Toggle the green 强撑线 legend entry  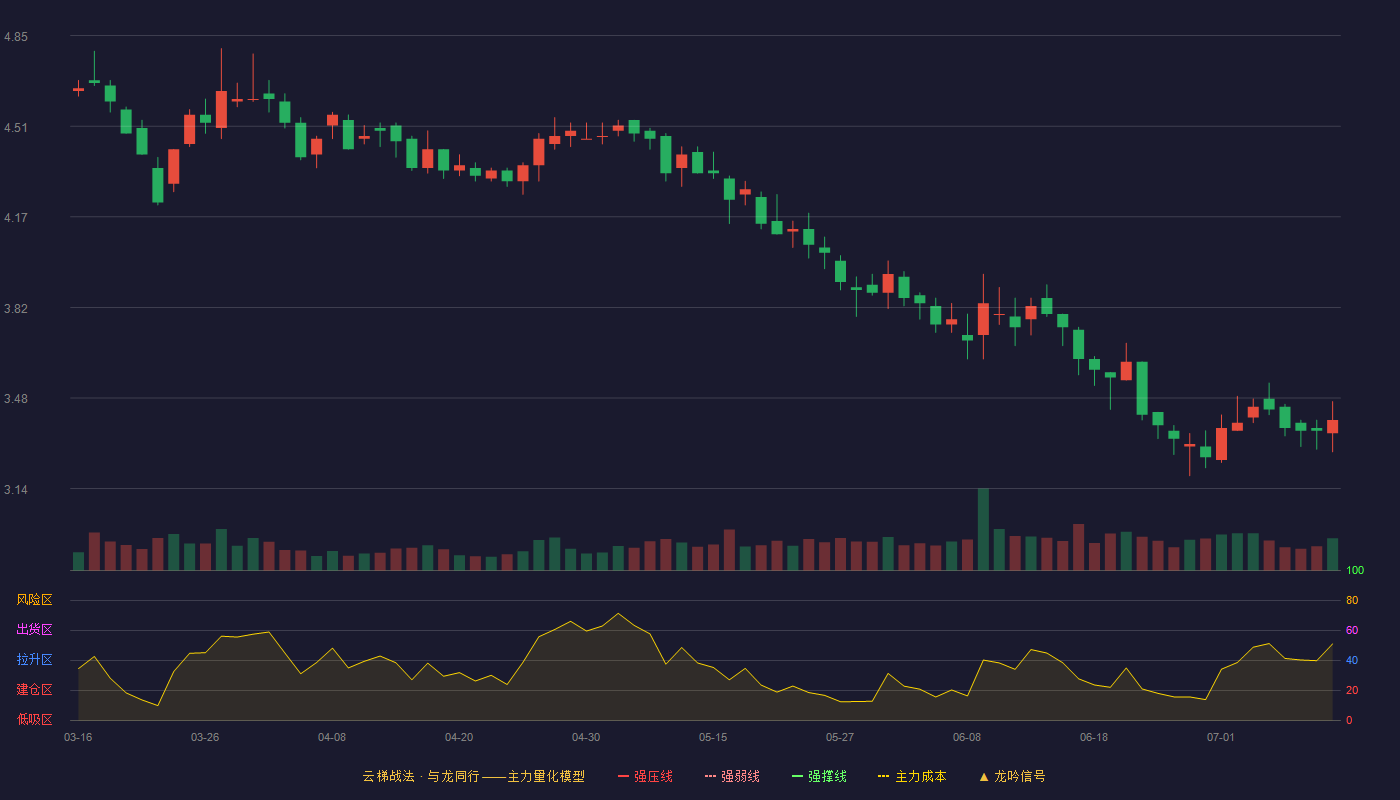pos(819,776)
